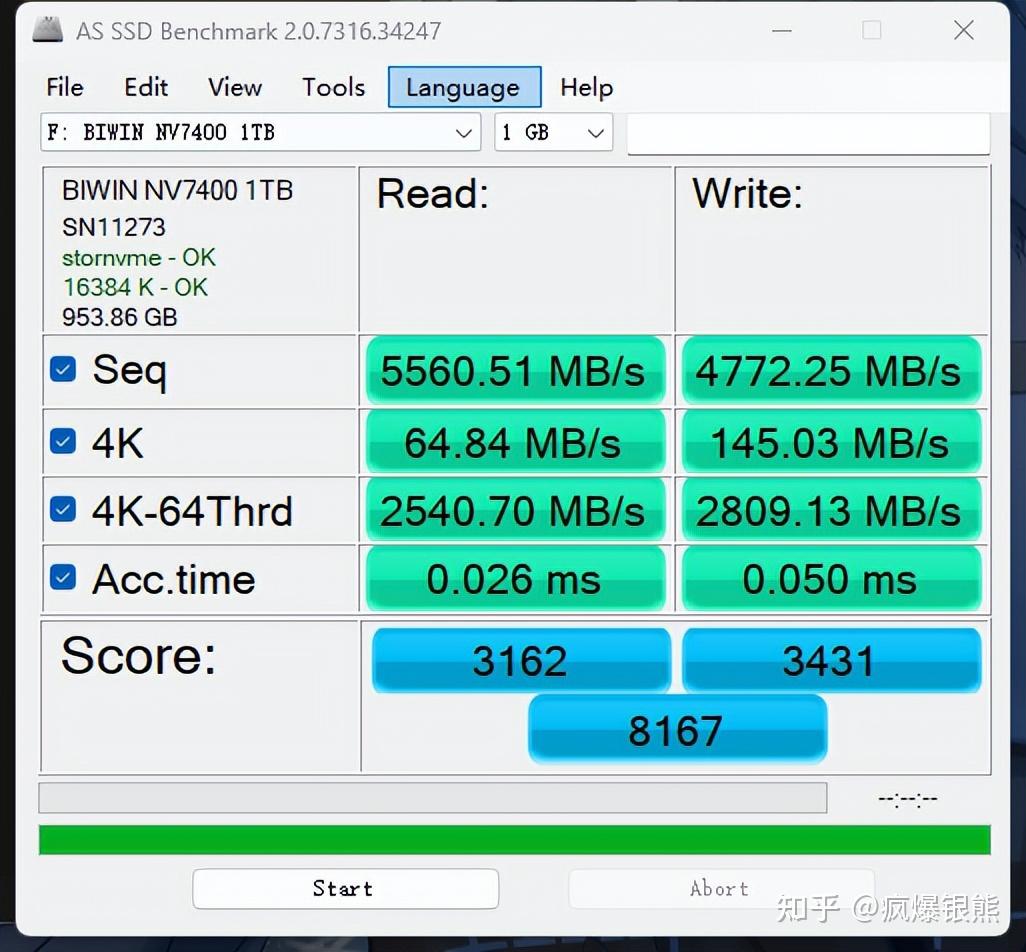Click the AS SSD Benchmark app icon
The image size is (1026, 952).
click(x=48, y=29)
